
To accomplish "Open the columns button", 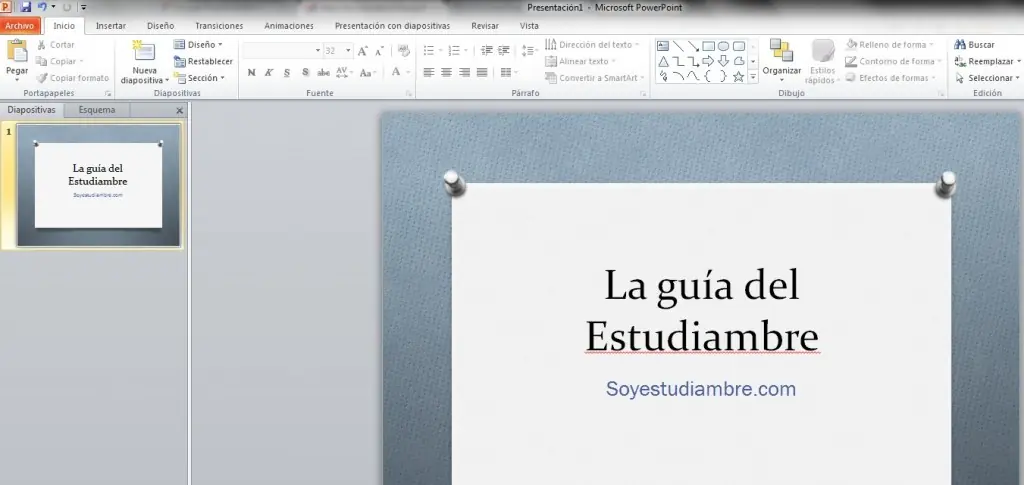I will coord(509,72).
